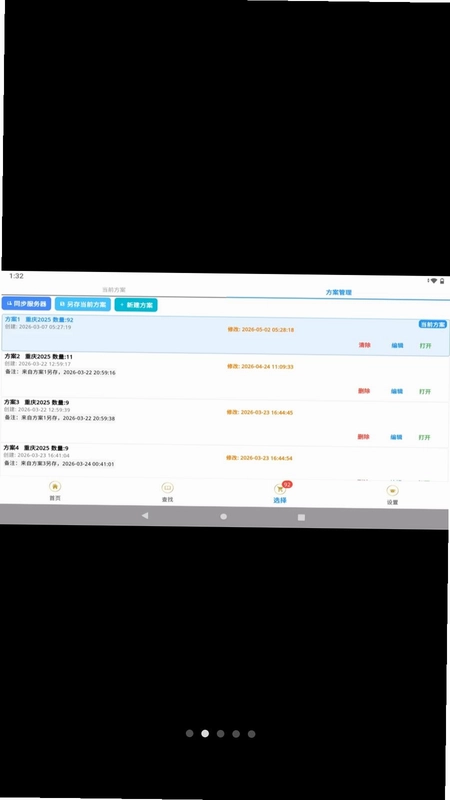This screenshot has width=450, height=800.
Task: Tap the Android recent apps square button
Action: pyautogui.click(x=301, y=517)
